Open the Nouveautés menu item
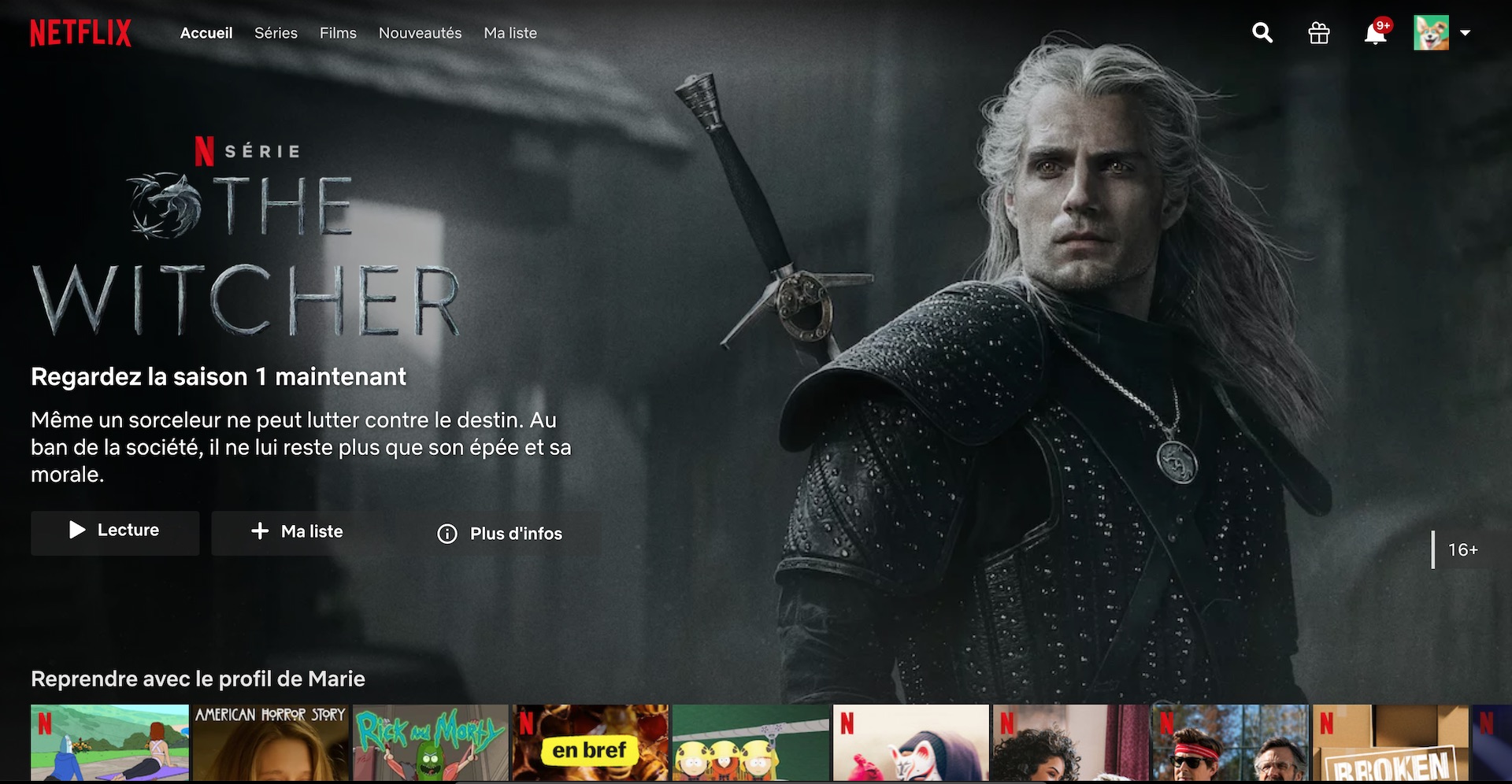The width and height of the screenshot is (1512, 784). [420, 33]
